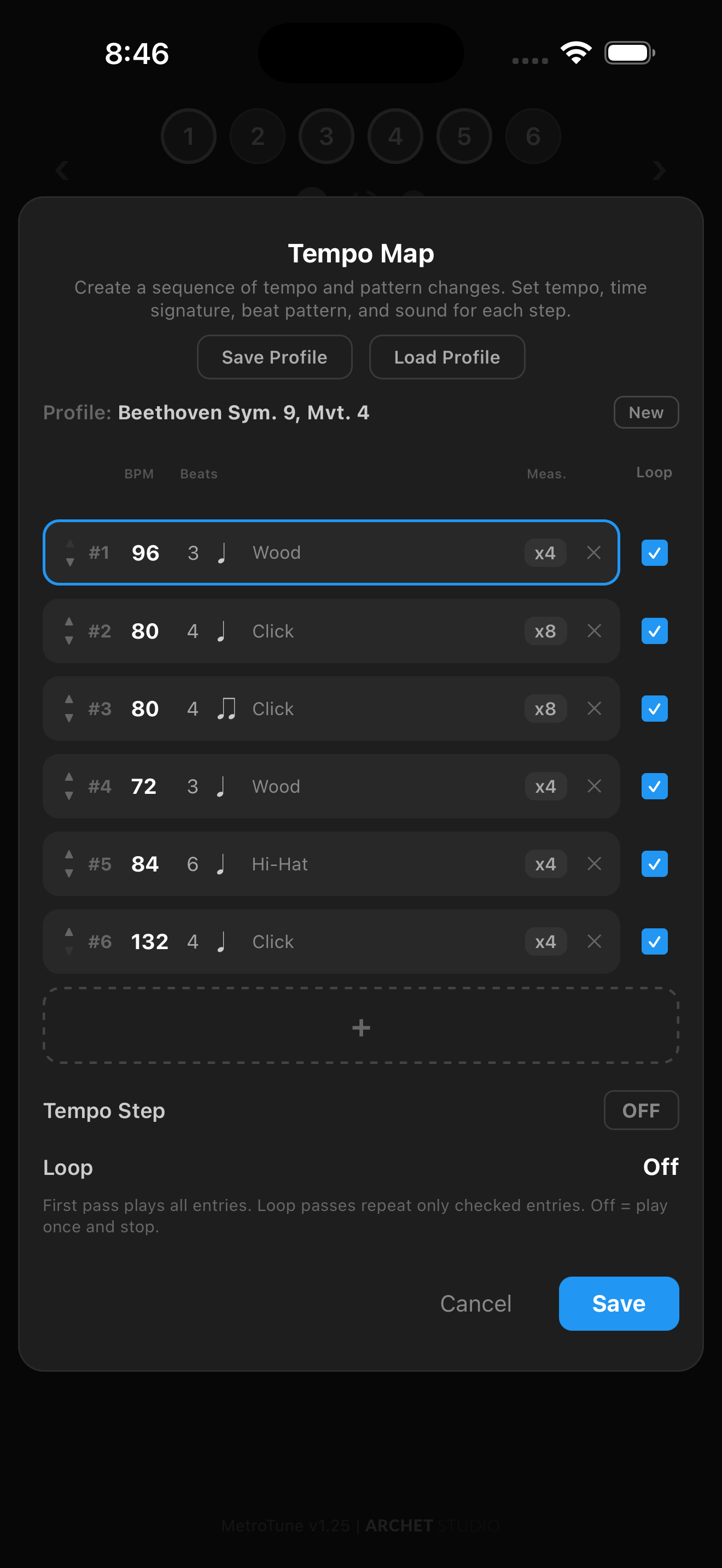Create a New profile

click(x=645, y=412)
